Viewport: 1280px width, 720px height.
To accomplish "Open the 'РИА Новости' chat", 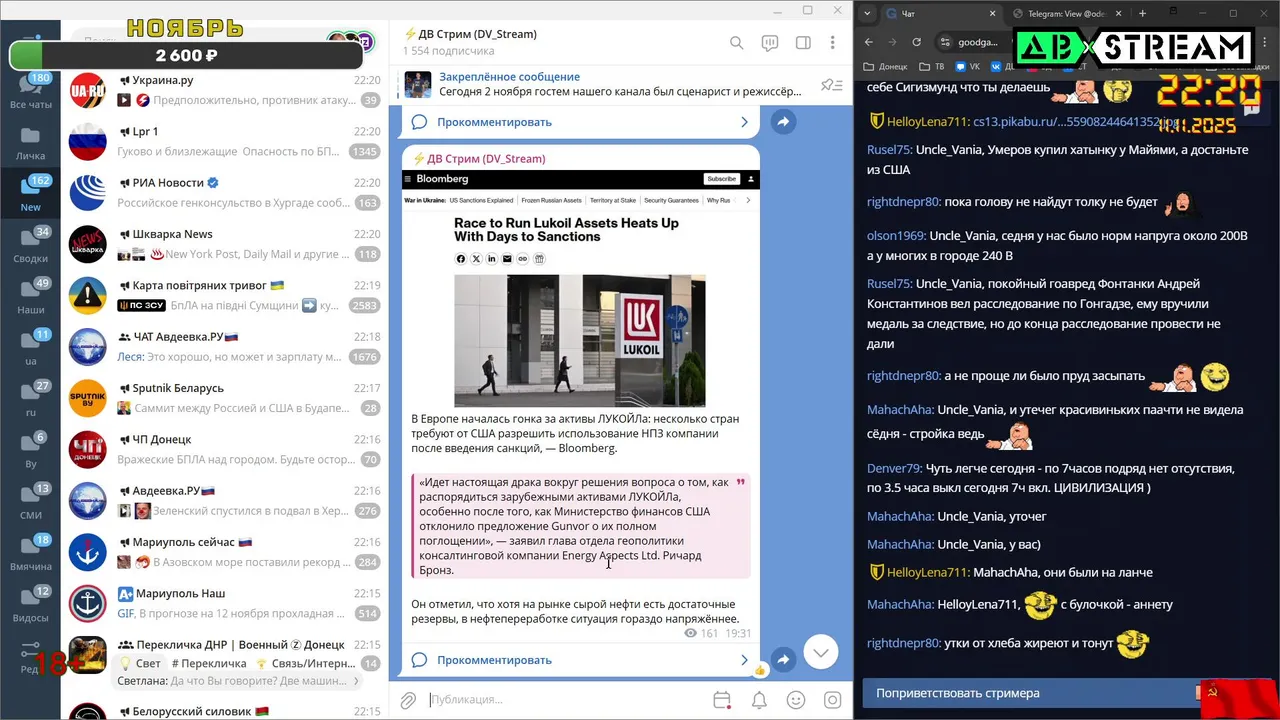I will pyautogui.click(x=225, y=192).
